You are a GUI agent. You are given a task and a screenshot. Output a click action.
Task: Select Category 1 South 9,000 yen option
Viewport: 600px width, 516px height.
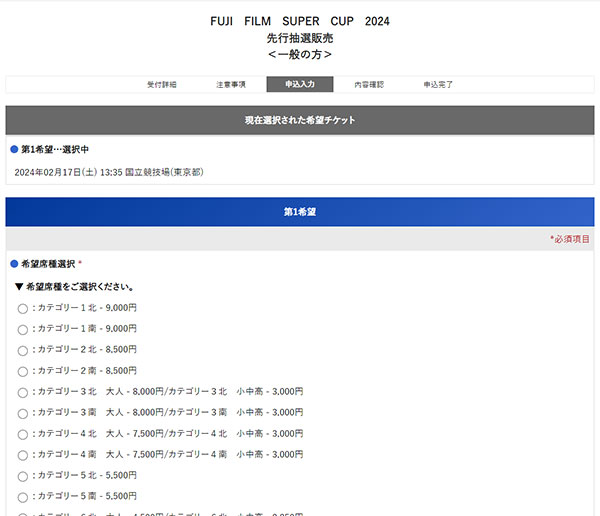23,329
